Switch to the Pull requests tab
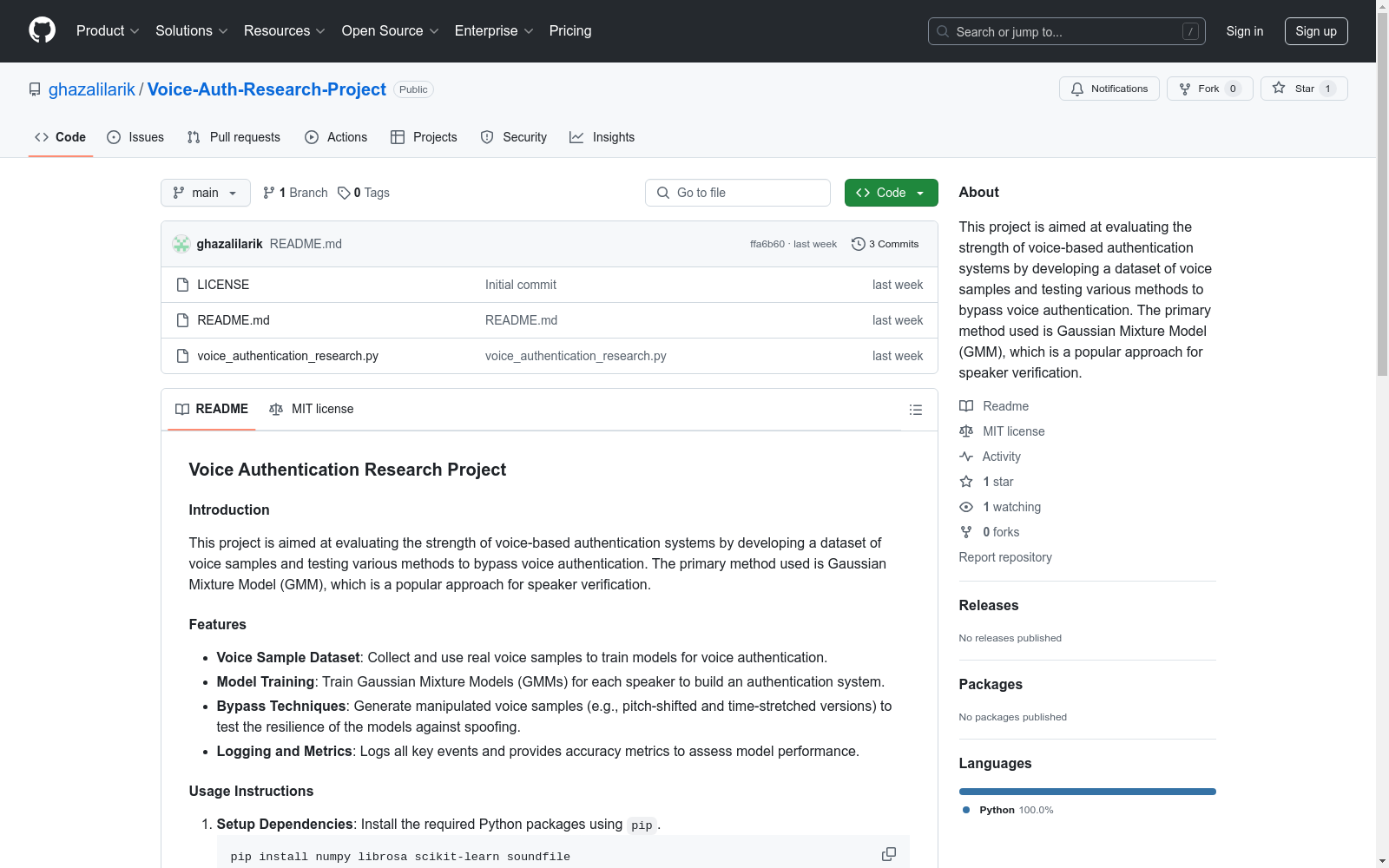This screenshot has height=868, width=1389. click(234, 137)
